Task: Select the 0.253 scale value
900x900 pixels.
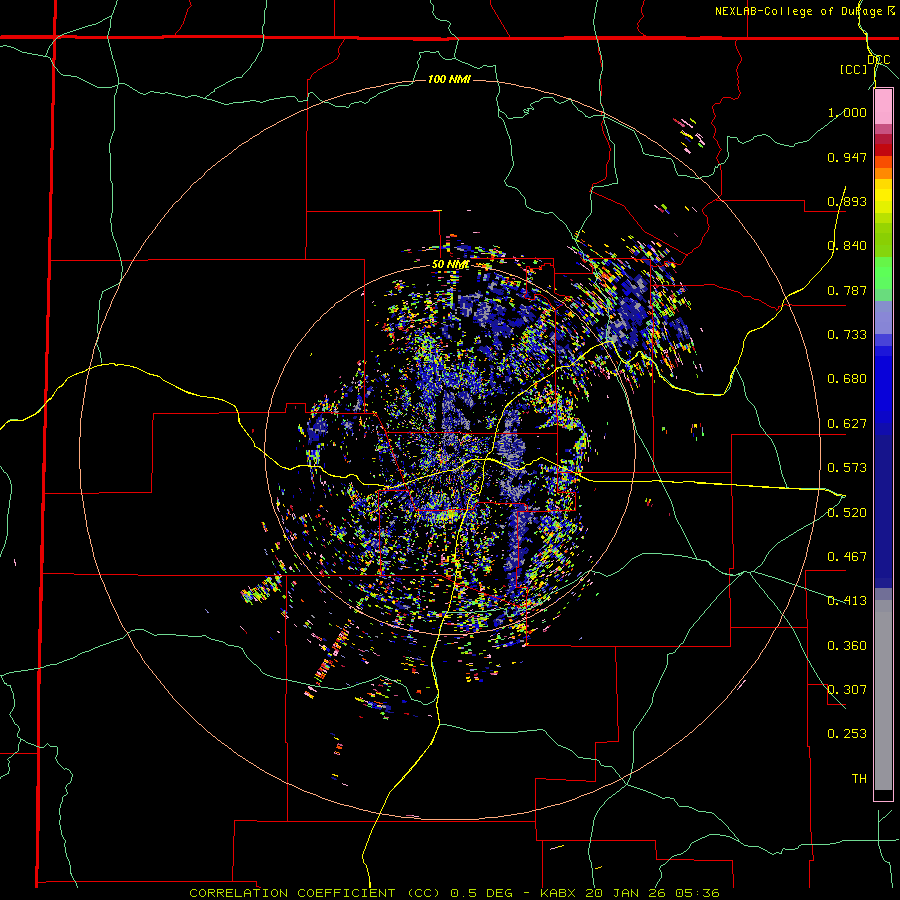Action: pos(847,734)
